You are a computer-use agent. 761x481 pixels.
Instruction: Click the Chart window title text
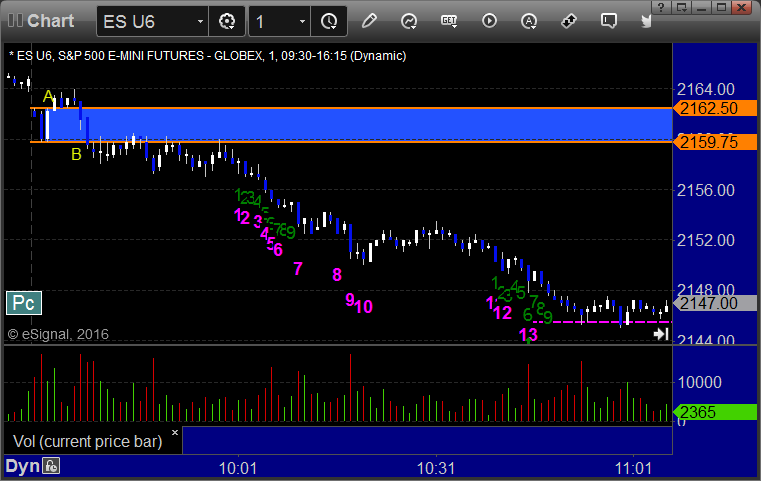(x=50, y=21)
